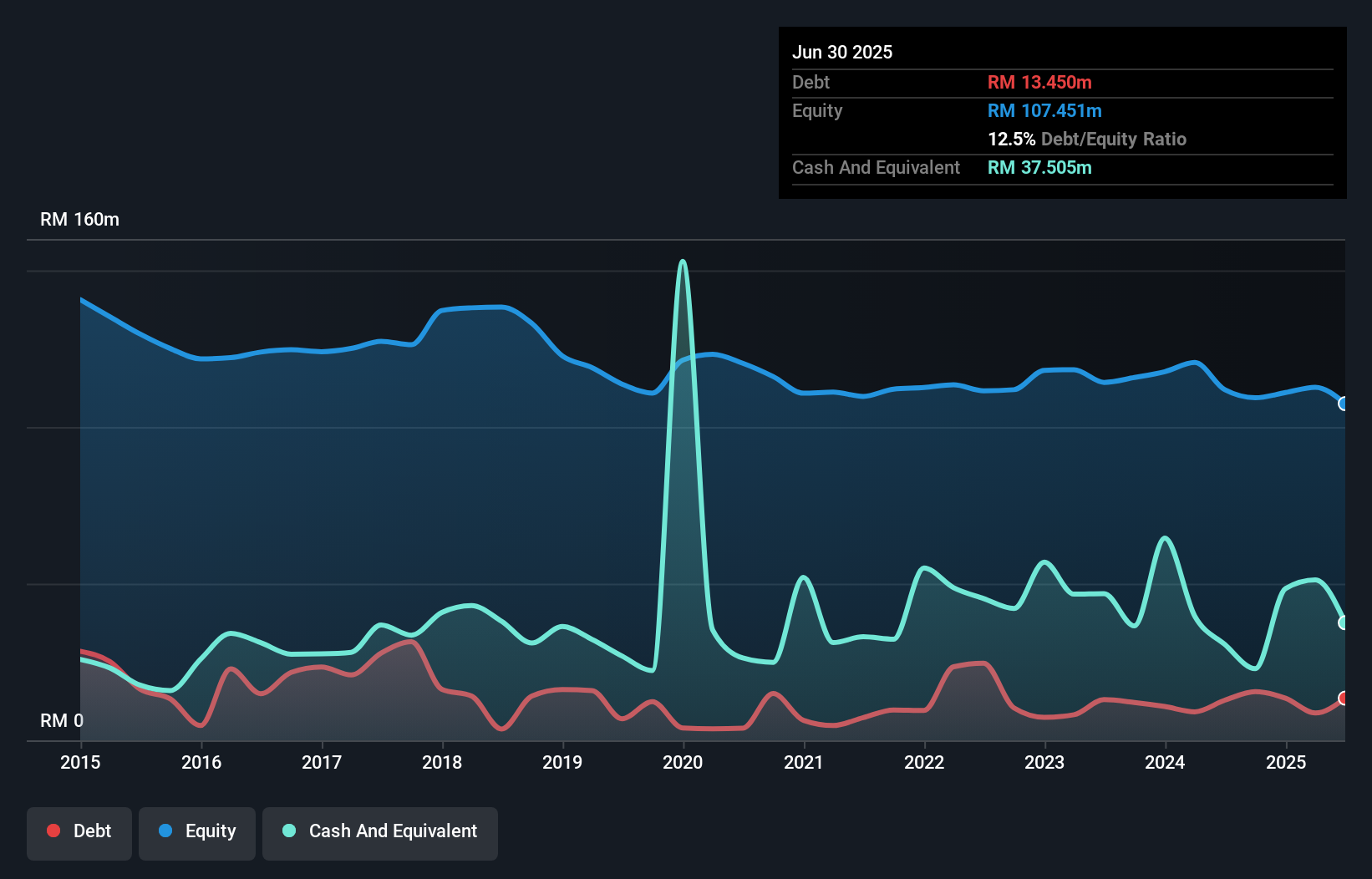
Task: Click the 2020 cash spike peak
Action: point(682,263)
